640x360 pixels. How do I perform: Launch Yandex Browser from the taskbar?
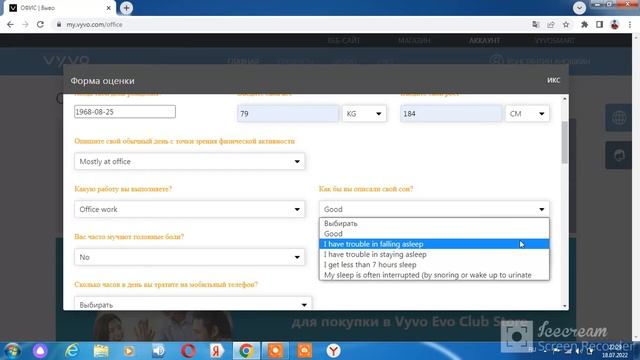pyautogui.click(x=333, y=351)
